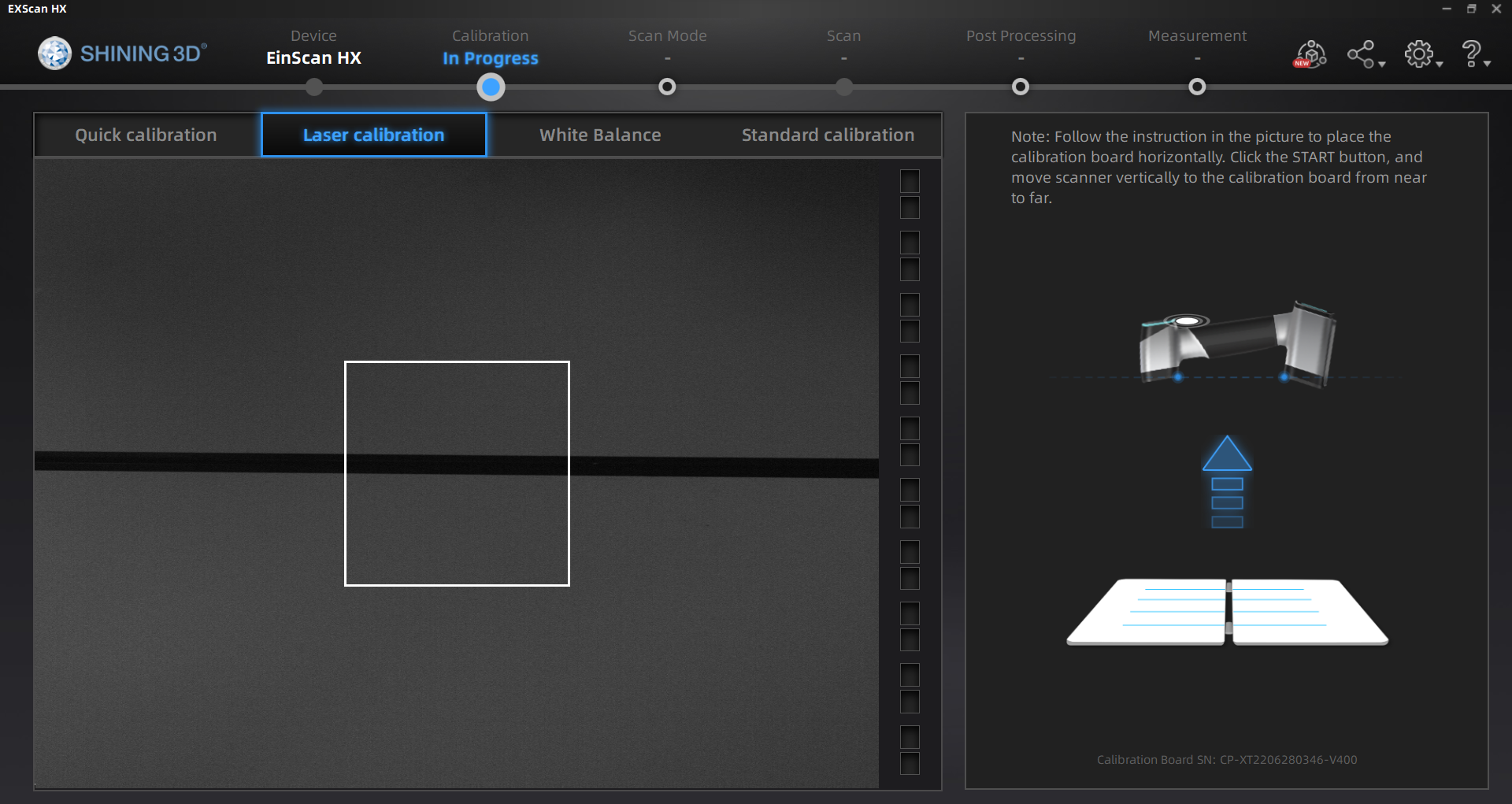Expand the help dropdown arrow
This screenshot has height=804, width=1512.
[x=1488, y=65]
